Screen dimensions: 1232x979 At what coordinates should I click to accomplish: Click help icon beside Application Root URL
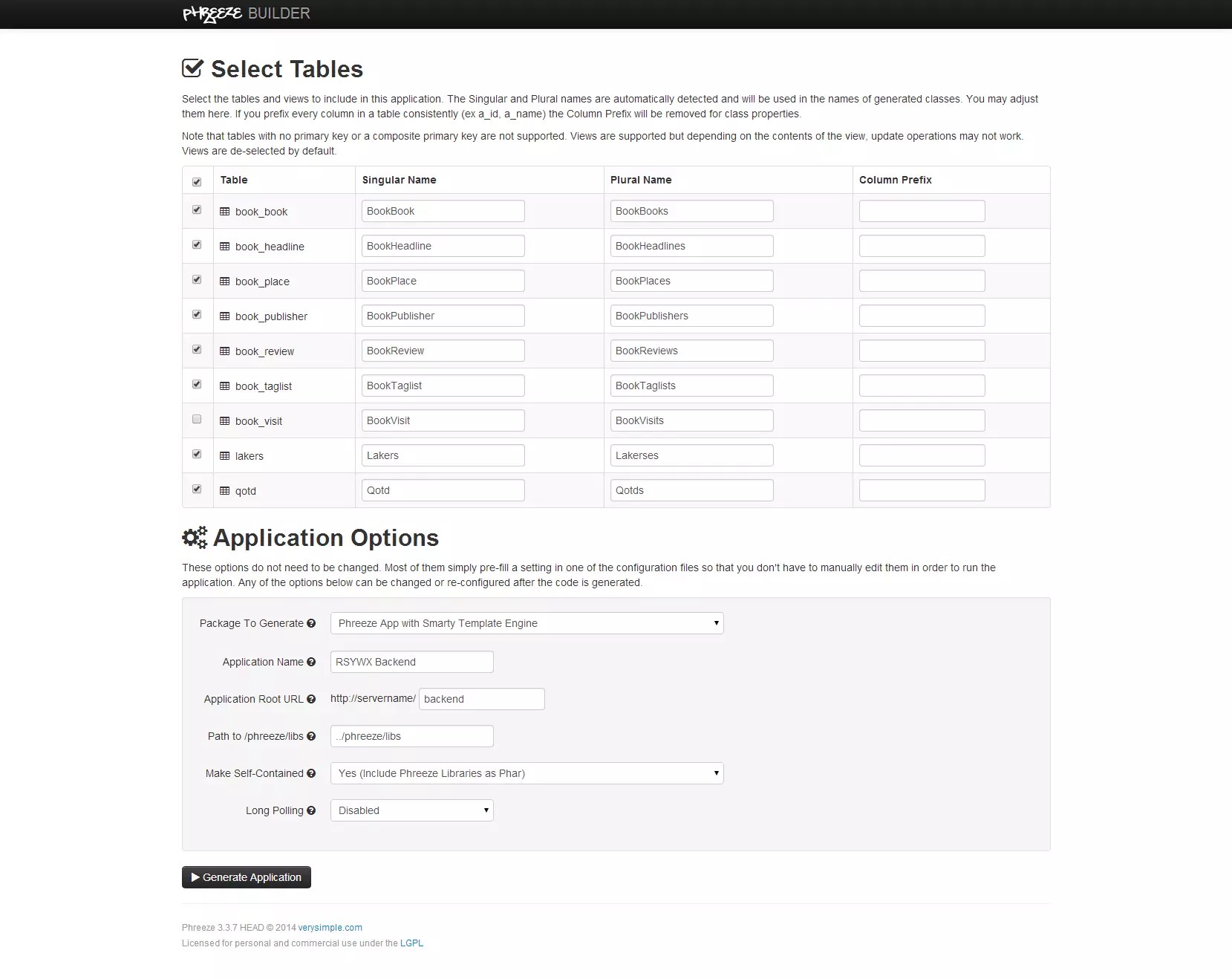click(311, 699)
